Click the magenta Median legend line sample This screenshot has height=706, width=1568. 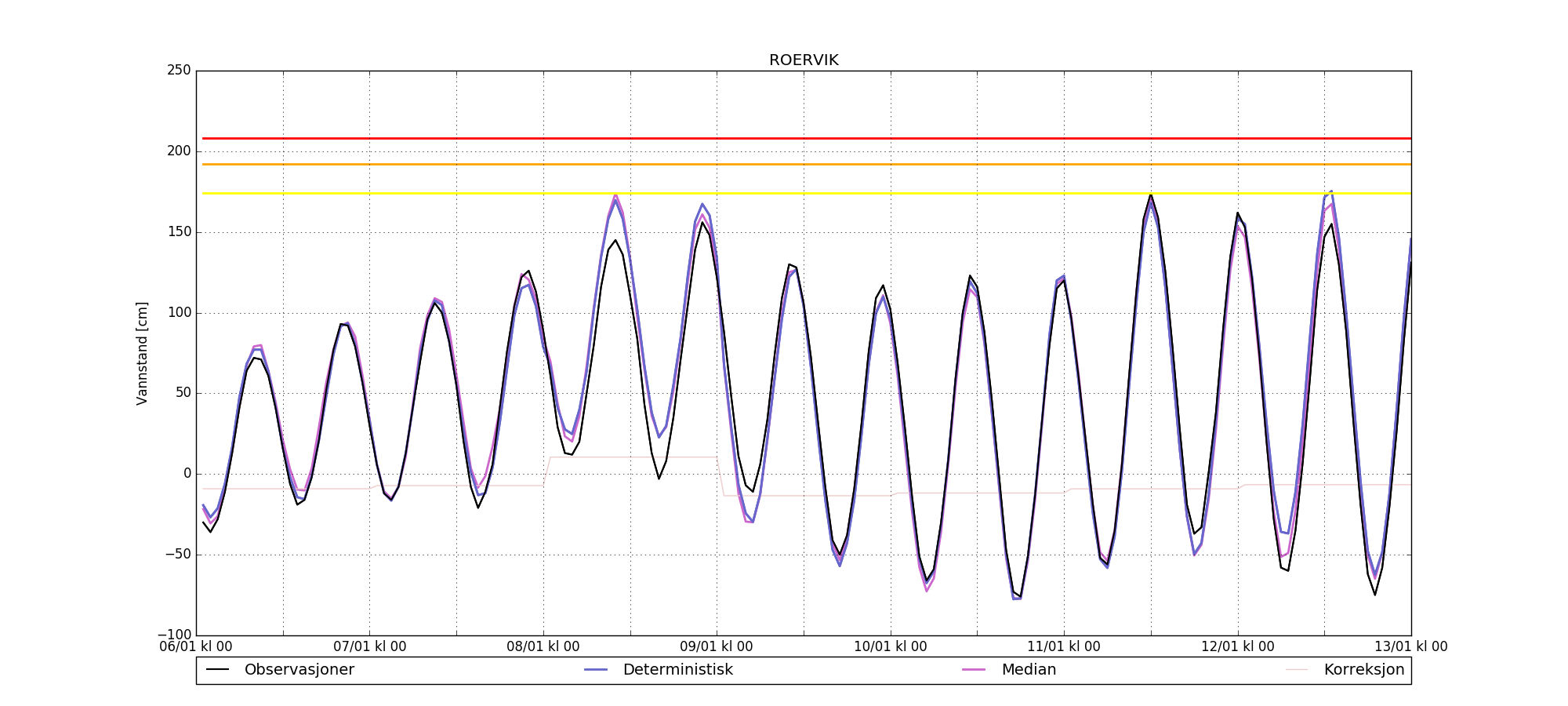pyautogui.click(x=974, y=670)
